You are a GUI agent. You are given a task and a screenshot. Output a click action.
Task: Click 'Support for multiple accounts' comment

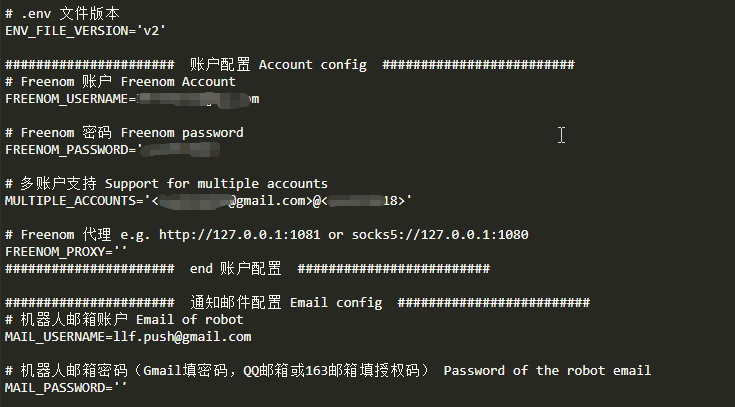point(216,184)
